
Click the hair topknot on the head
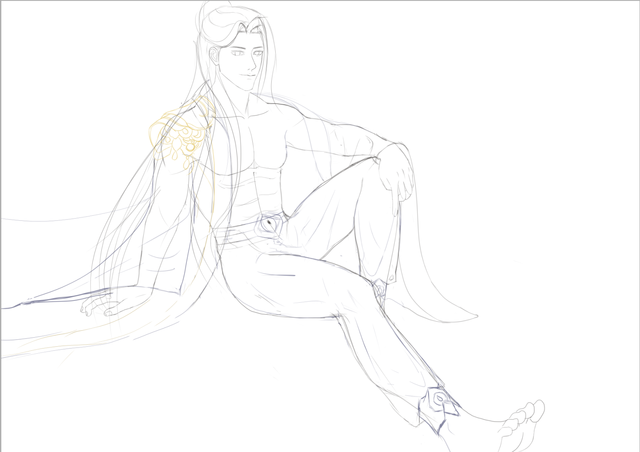215,17
